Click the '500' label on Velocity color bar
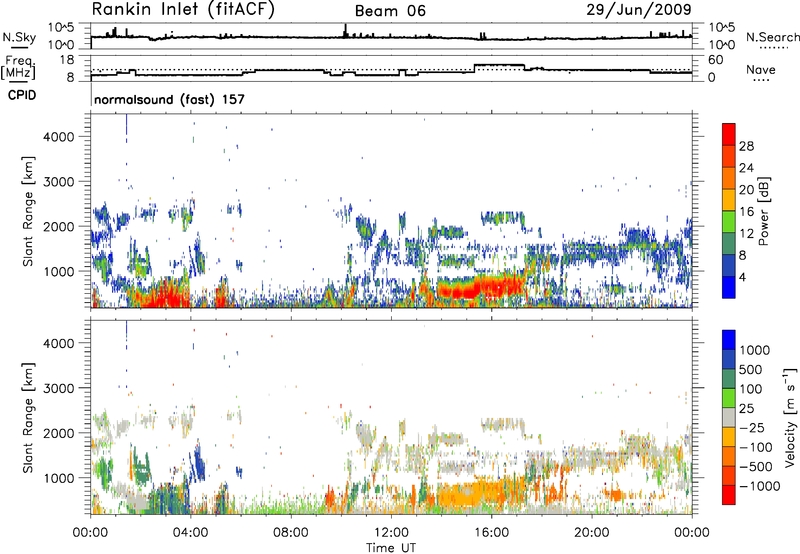This screenshot has width=800, height=554. (753, 370)
